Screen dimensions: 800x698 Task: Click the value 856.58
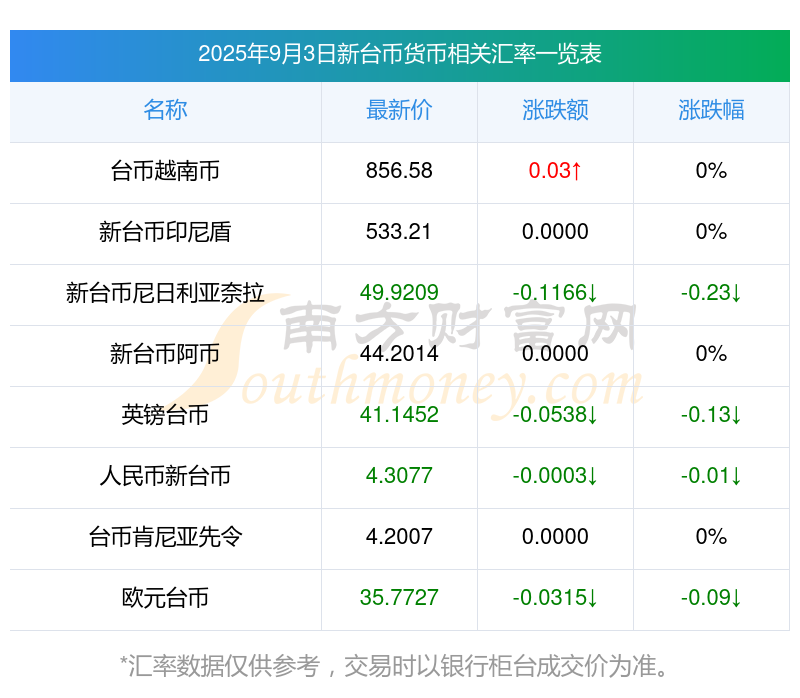coord(399,170)
